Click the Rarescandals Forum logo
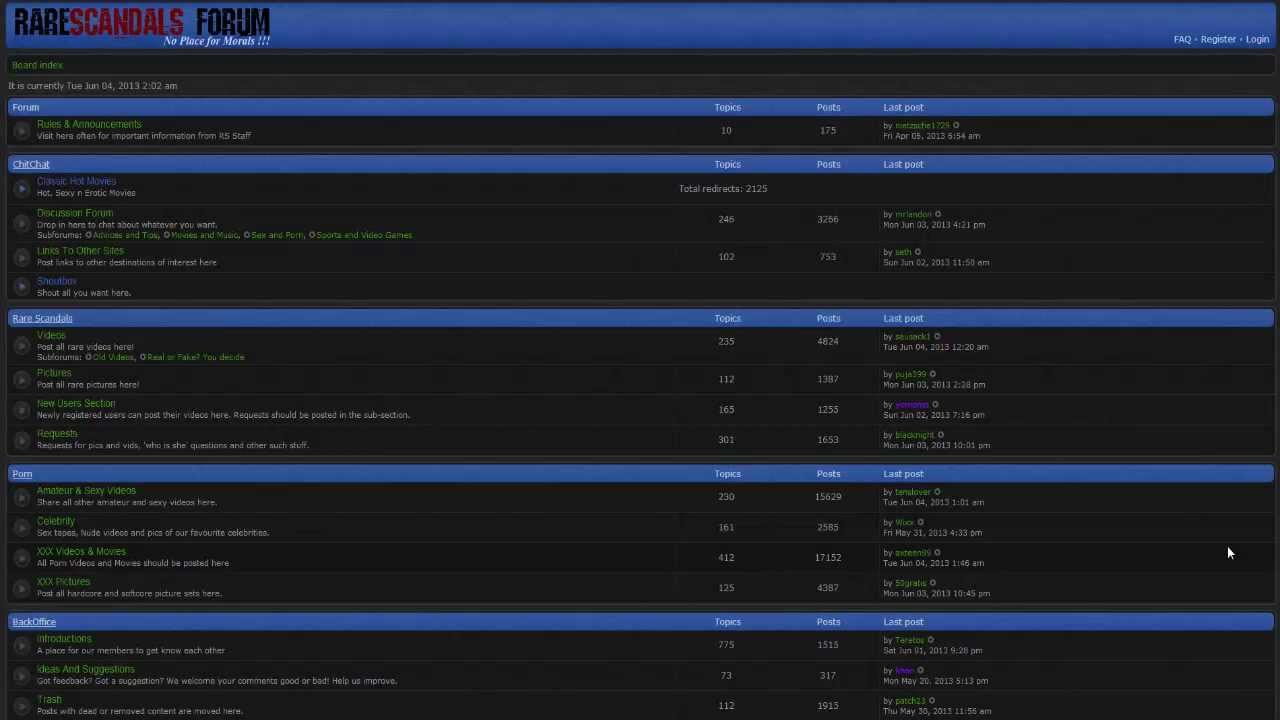 click(x=142, y=25)
